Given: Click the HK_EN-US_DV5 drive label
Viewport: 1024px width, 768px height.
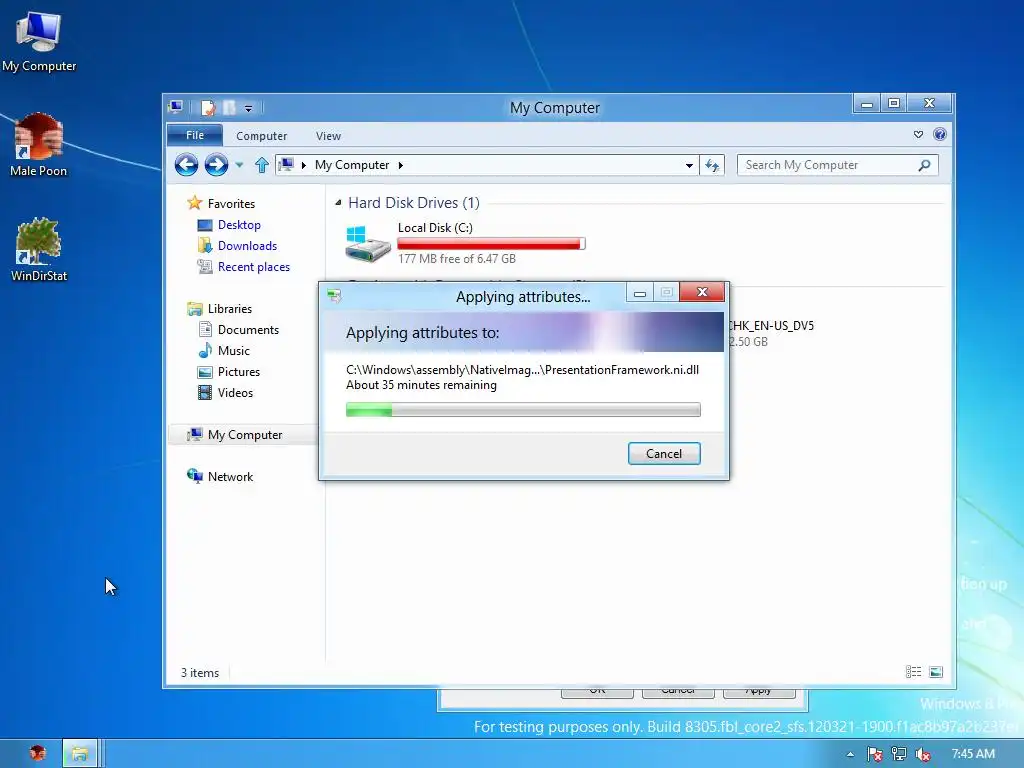Looking at the screenshot, I should [x=771, y=325].
